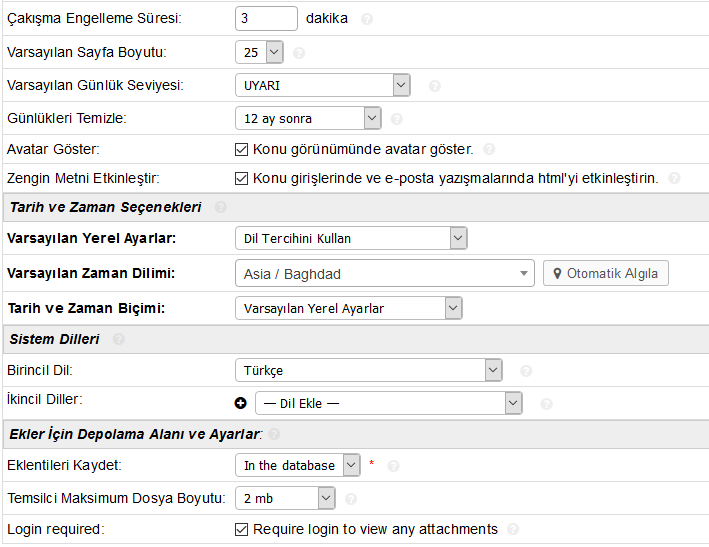Click help icon beside Eklentileri Kaydet
This screenshot has width=709, height=547.
pos(393,466)
